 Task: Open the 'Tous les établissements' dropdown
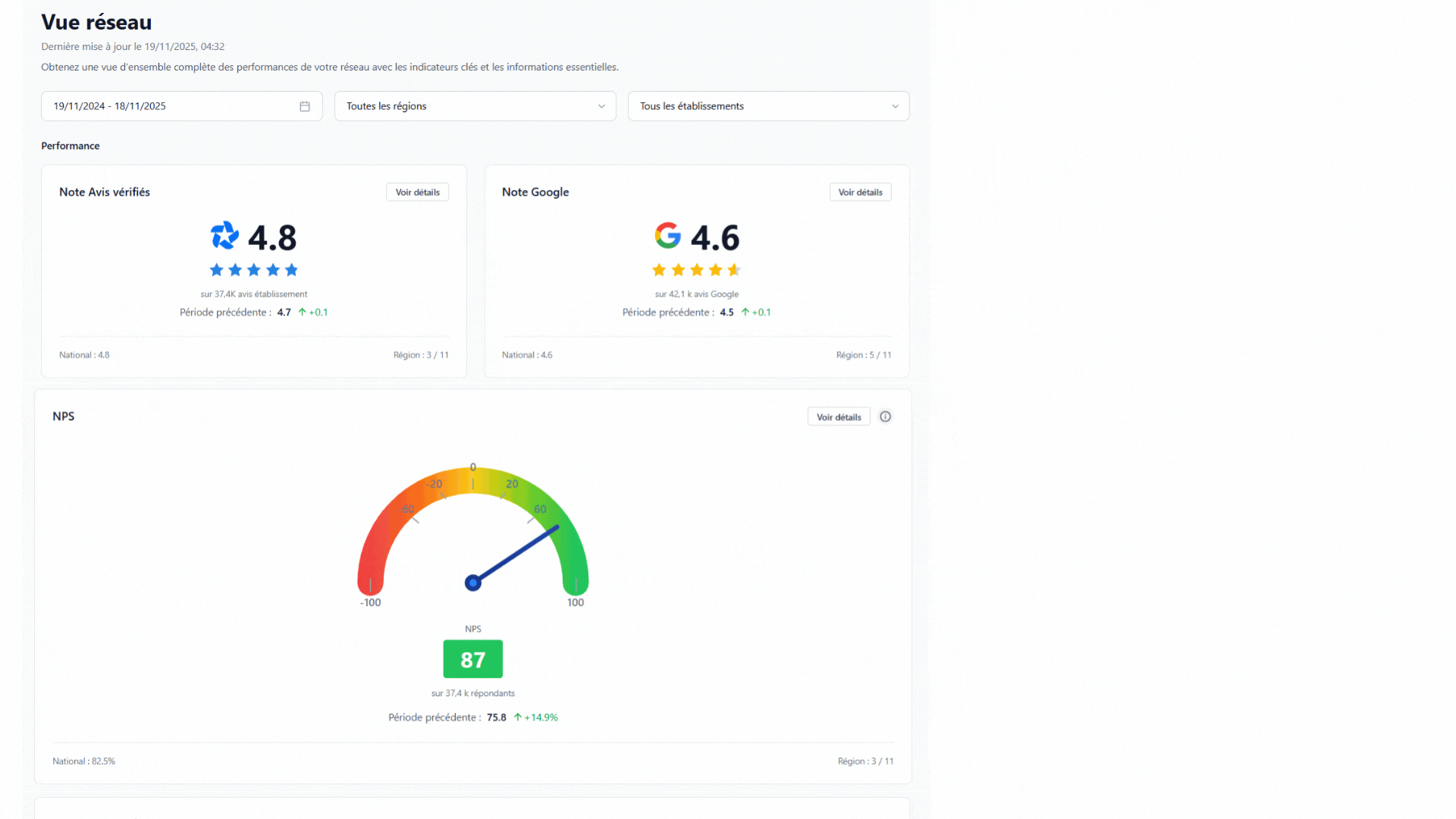768,106
